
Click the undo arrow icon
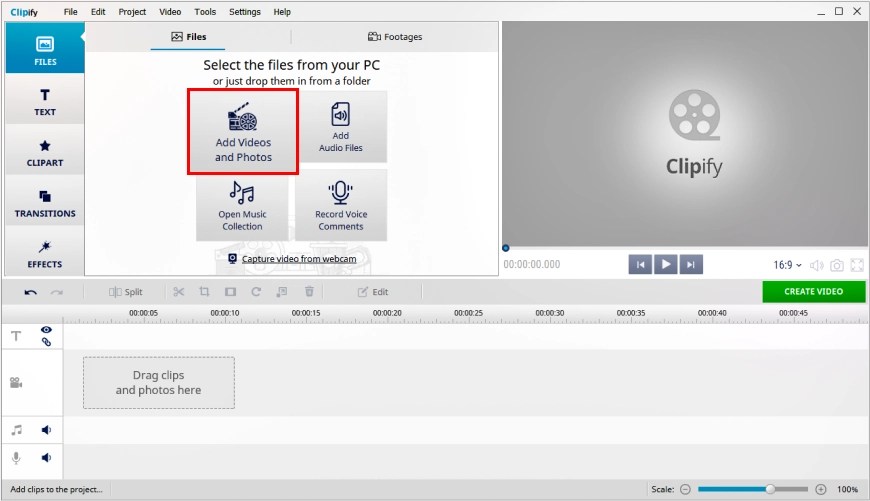coord(31,292)
